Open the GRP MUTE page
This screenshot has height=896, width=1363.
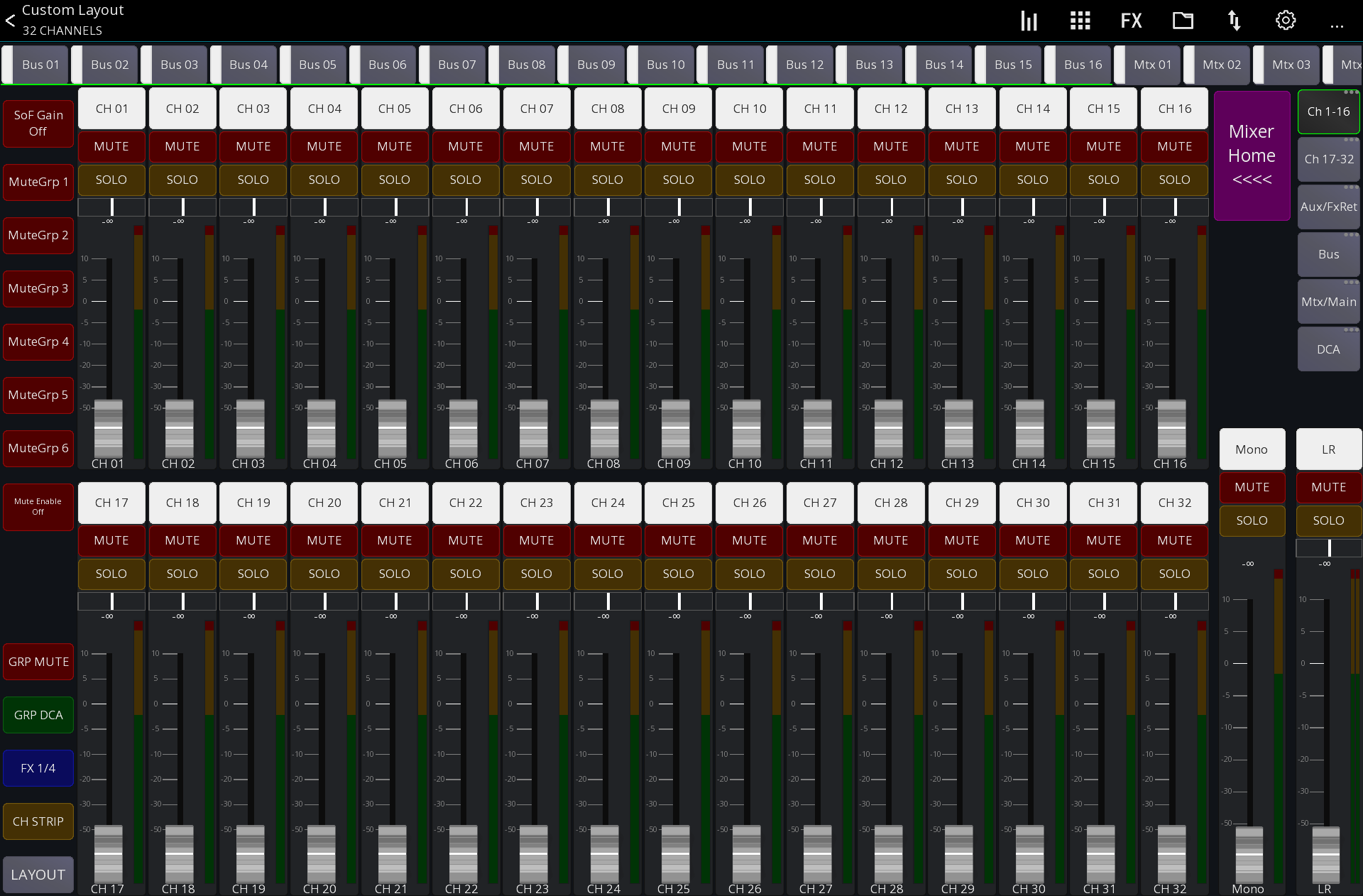coord(38,662)
